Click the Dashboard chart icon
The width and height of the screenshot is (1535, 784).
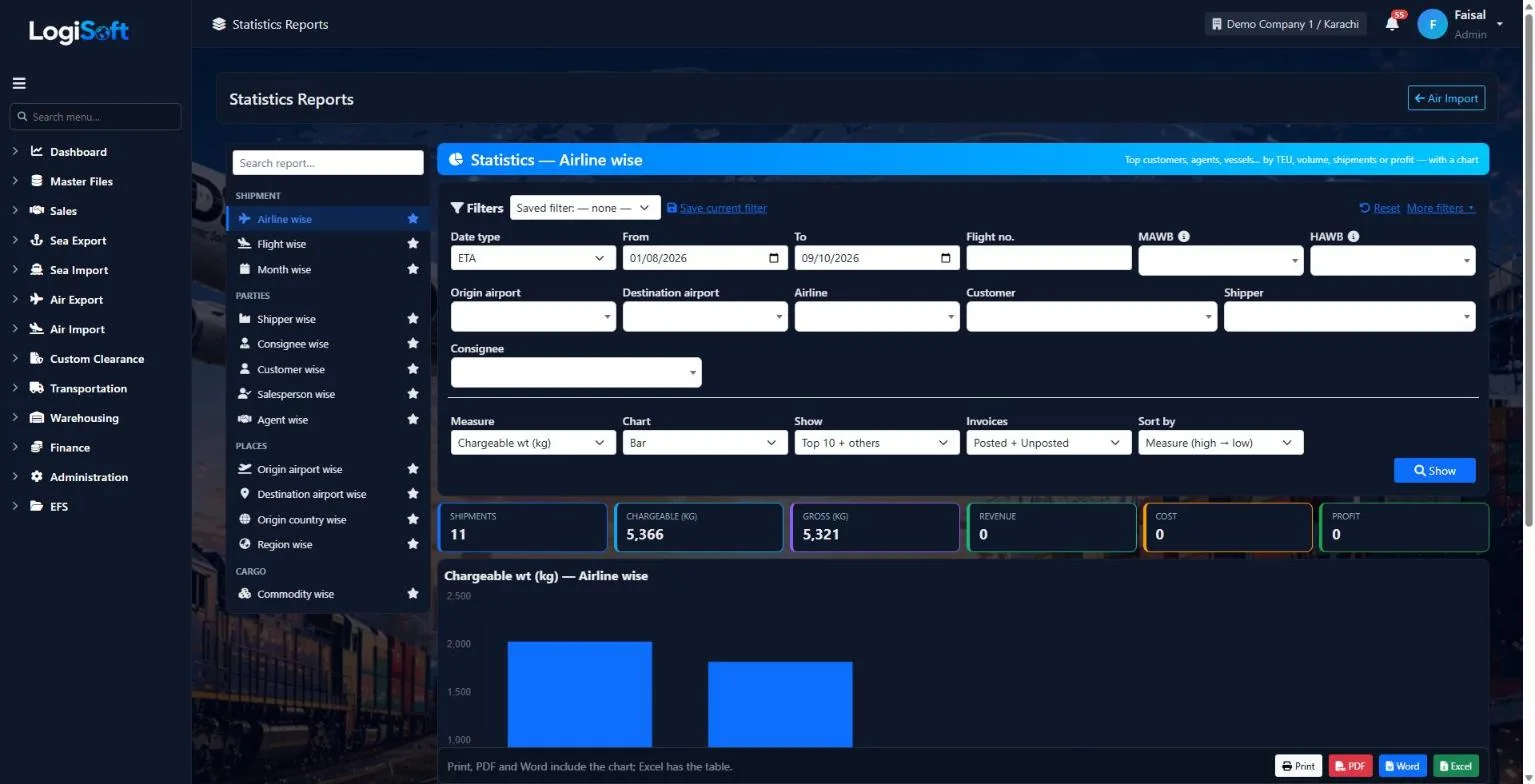click(37, 152)
